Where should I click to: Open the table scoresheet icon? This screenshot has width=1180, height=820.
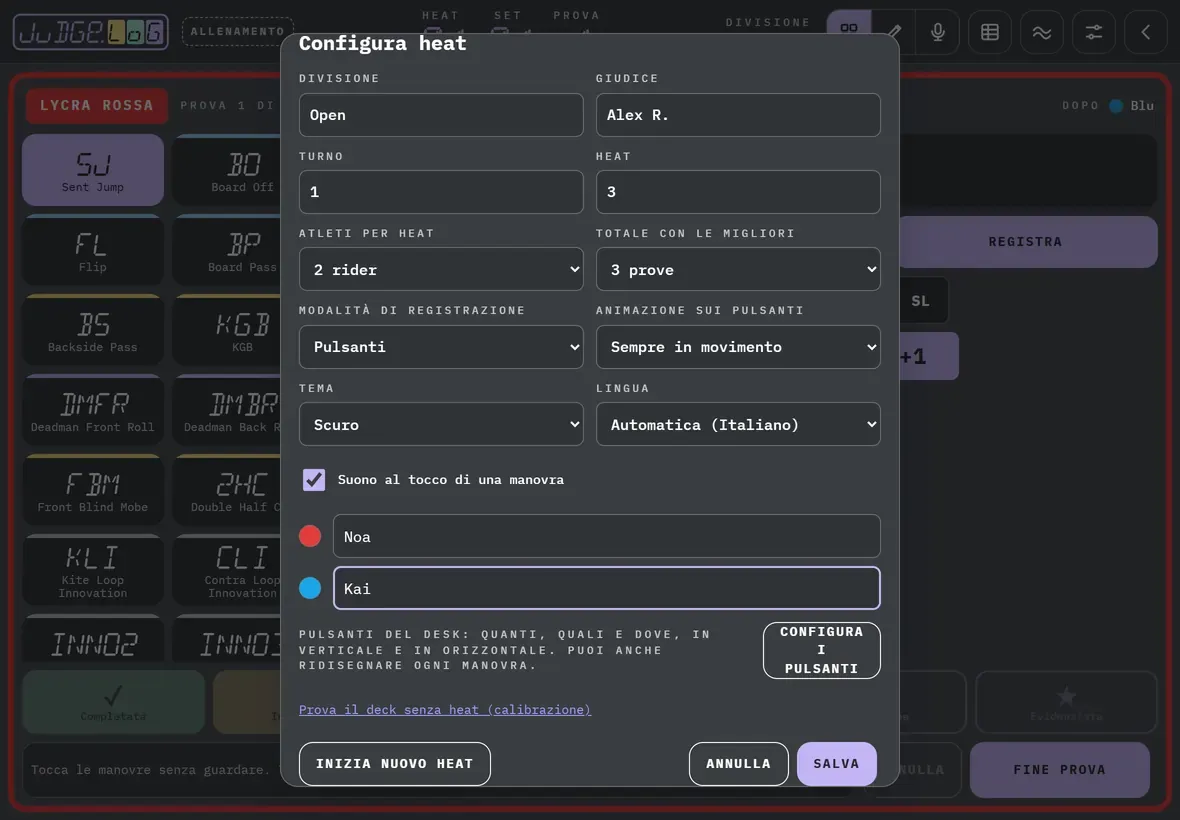(x=990, y=32)
